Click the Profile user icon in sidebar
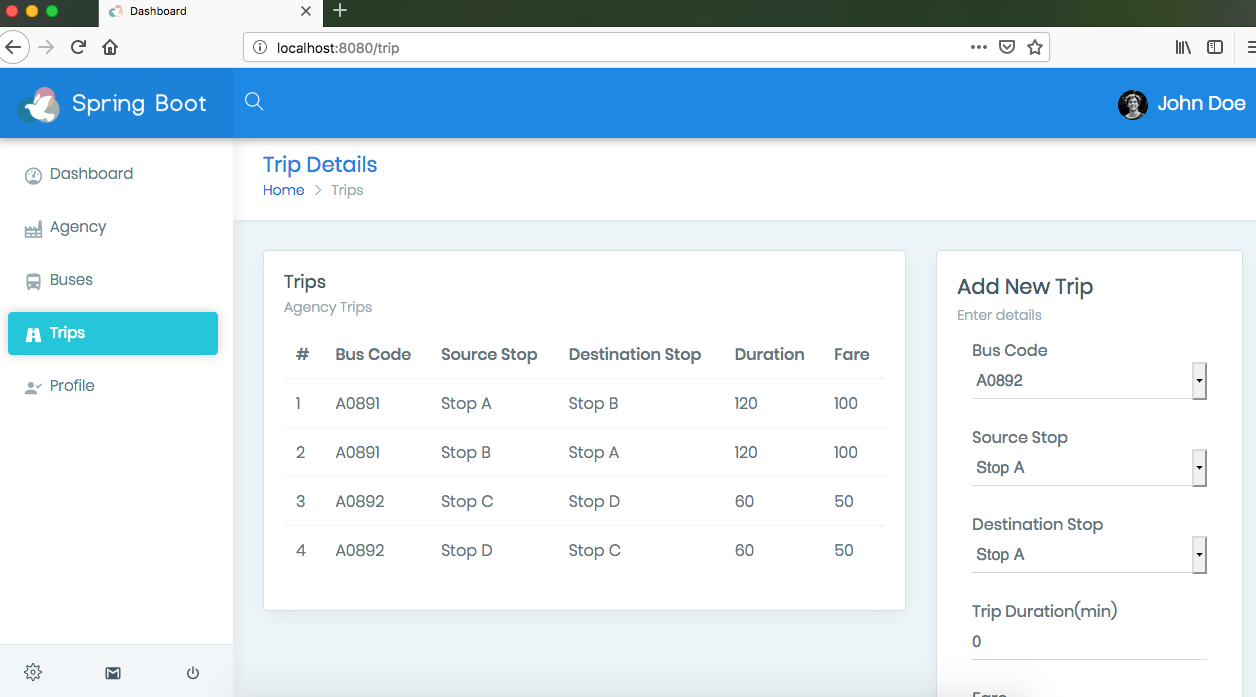Image resolution: width=1256 pixels, height=697 pixels. (x=33, y=387)
